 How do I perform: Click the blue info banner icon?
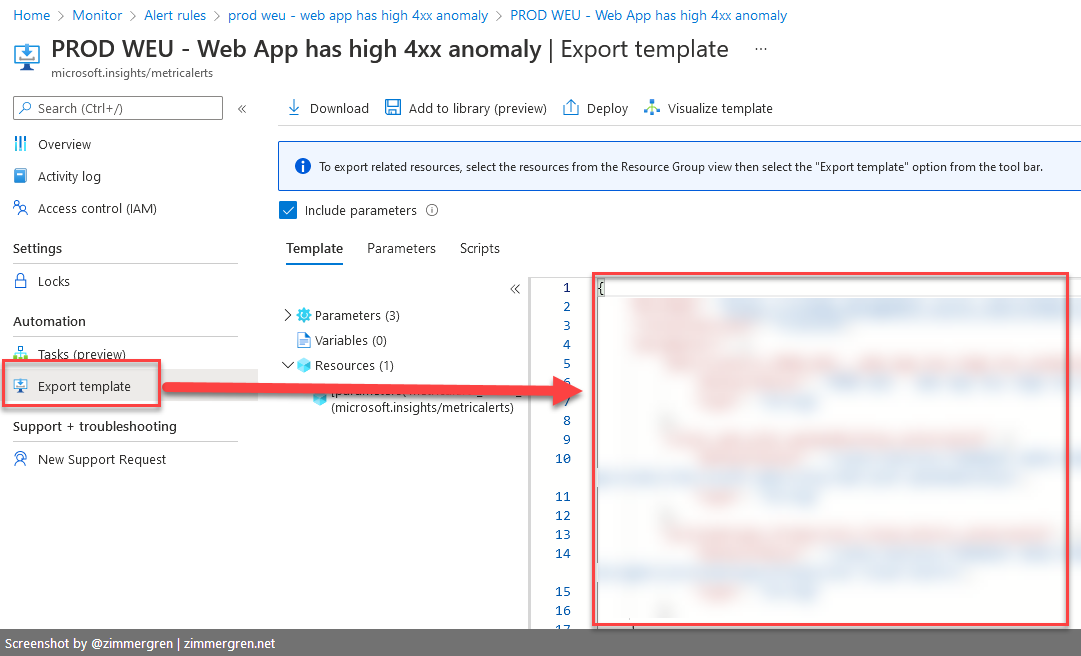point(303,166)
